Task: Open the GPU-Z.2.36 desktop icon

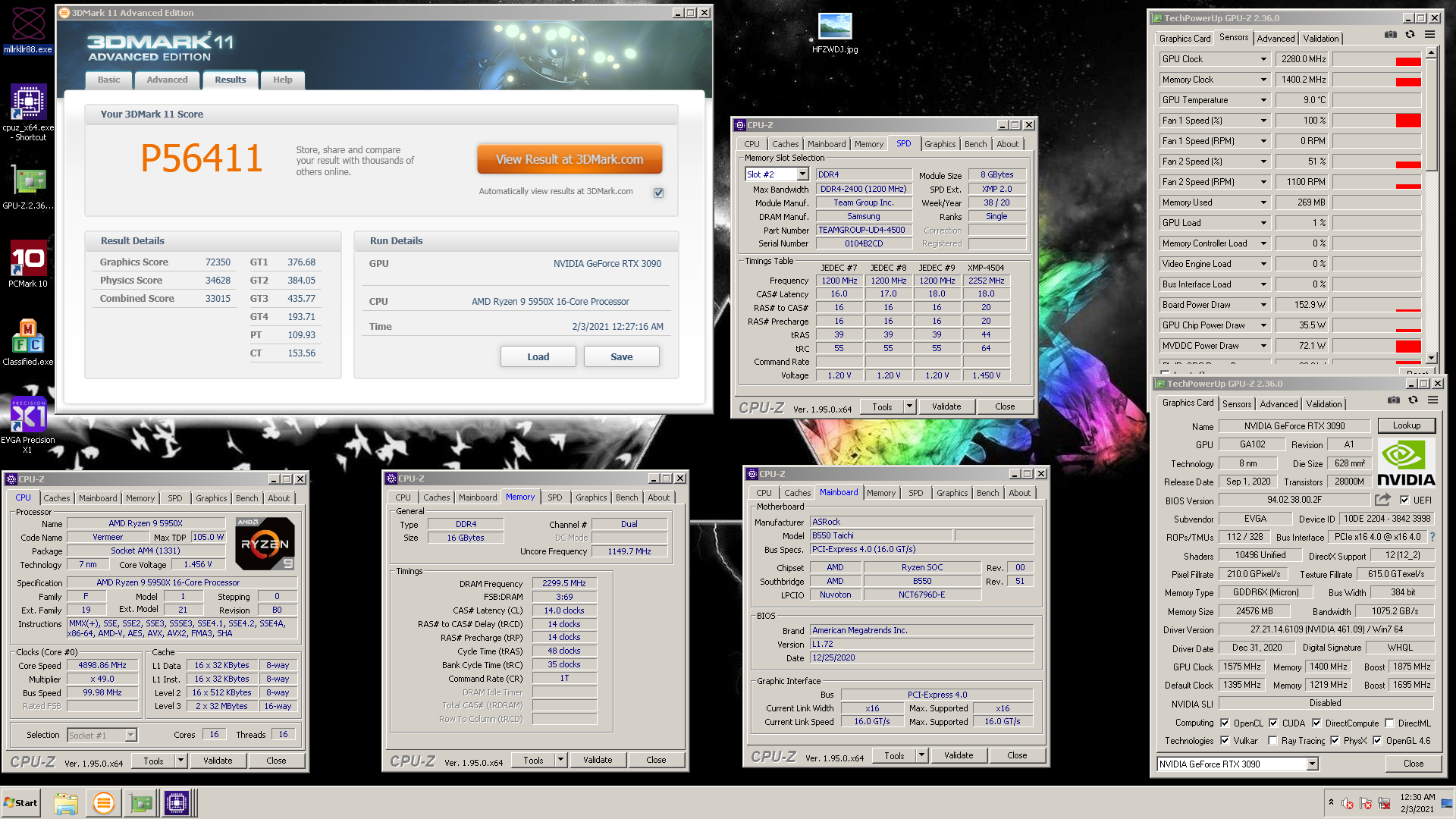Action: (x=28, y=188)
